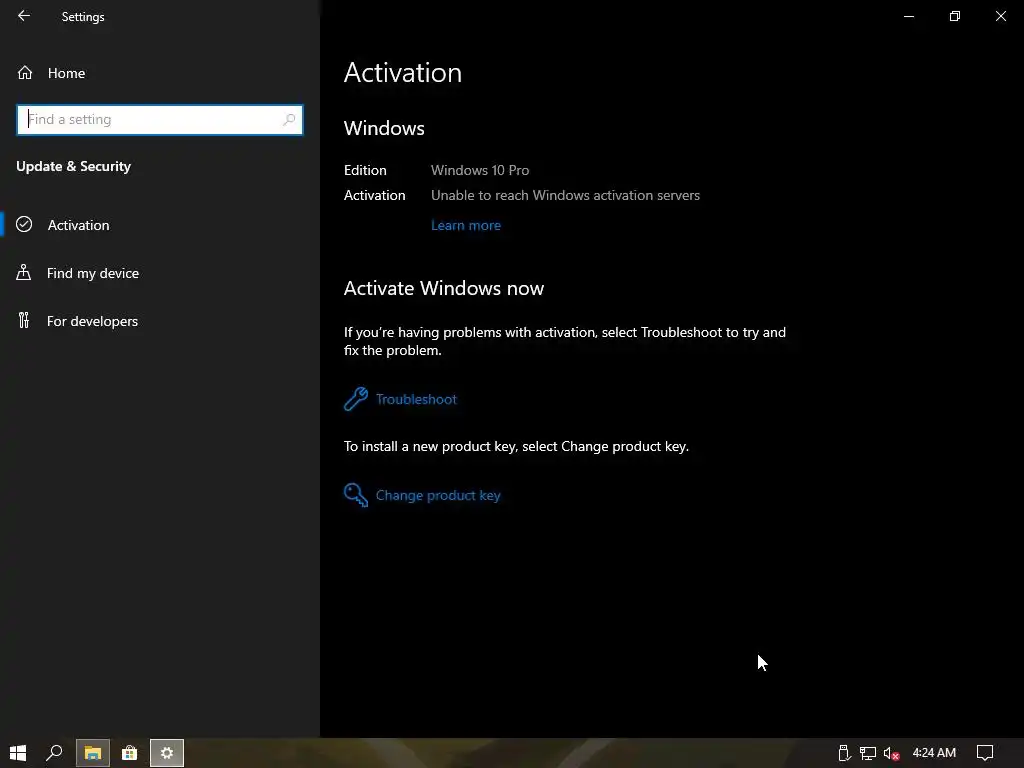The image size is (1024, 768).
Task: Open the Action Center notifications icon
Action: click(x=985, y=753)
